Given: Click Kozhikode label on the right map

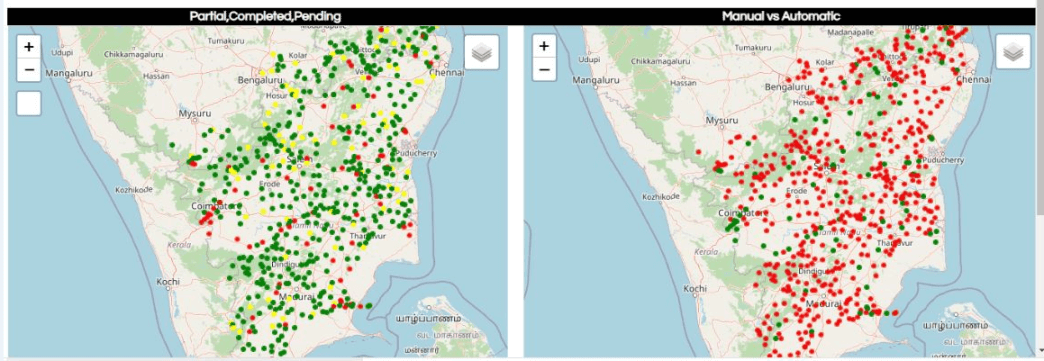Looking at the screenshot, I should tap(661, 197).
